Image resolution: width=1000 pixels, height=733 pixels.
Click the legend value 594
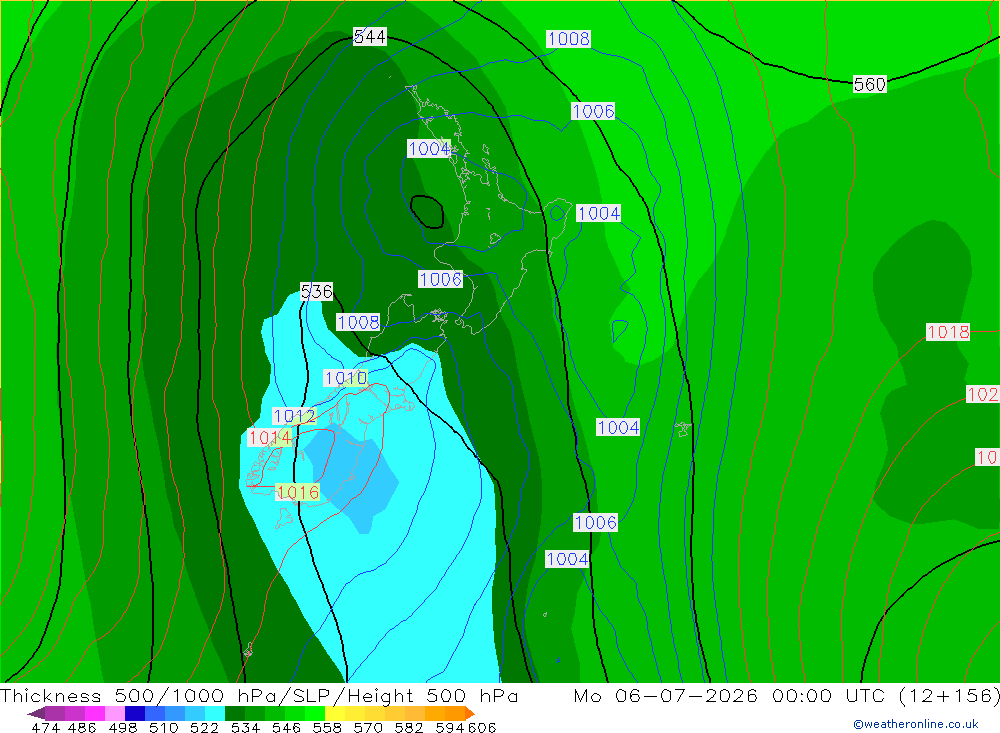(450, 727)
